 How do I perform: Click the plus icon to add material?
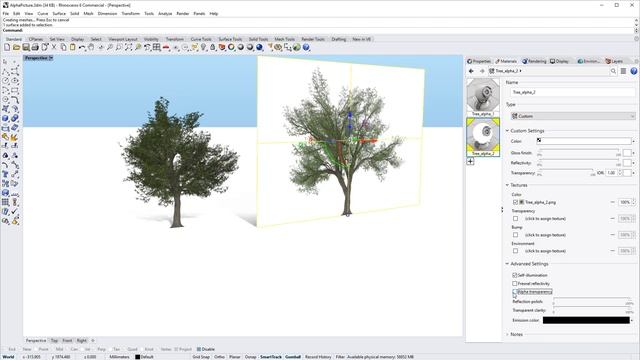pyautogui.click(x=471, y=162)
